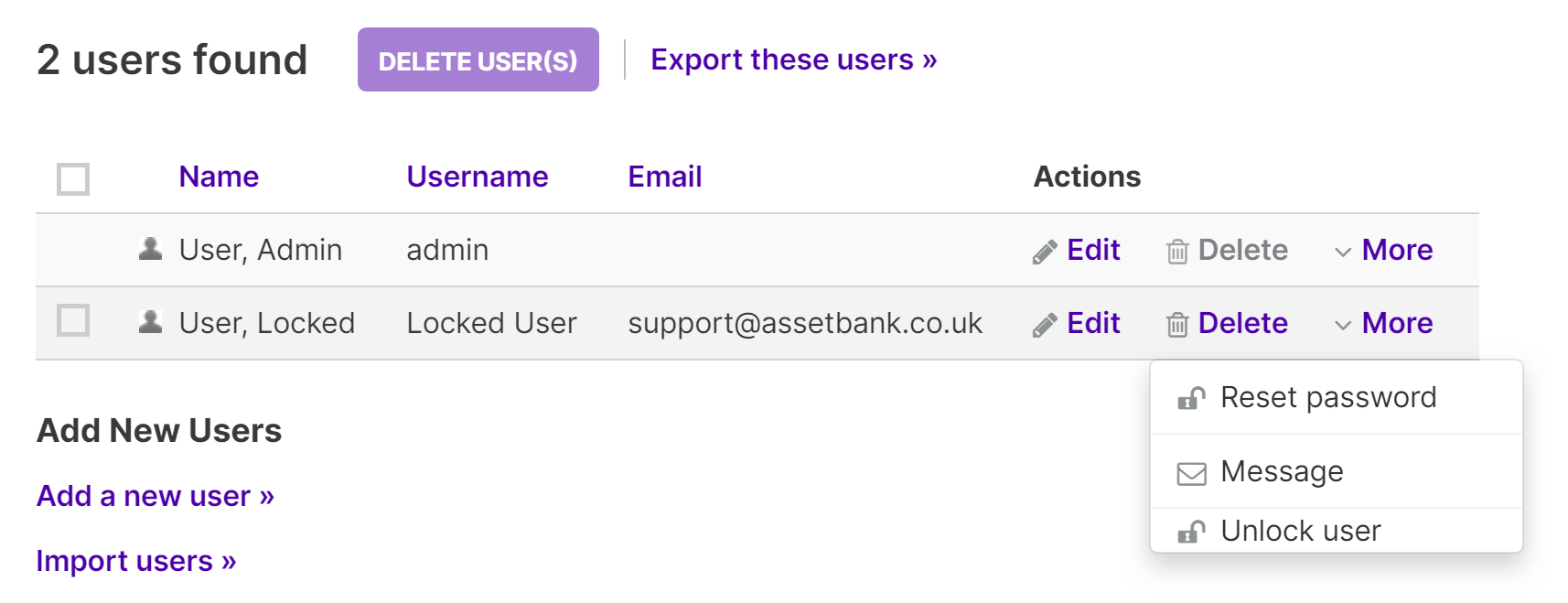Viewport: 1568px width, 603px height.
Task: Expand More options for admin user
Action: tap(1384, 250)
